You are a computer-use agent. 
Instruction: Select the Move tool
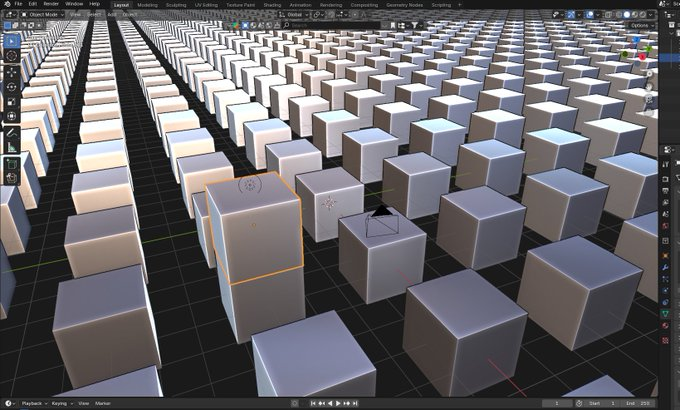click(x=12, y=72)
